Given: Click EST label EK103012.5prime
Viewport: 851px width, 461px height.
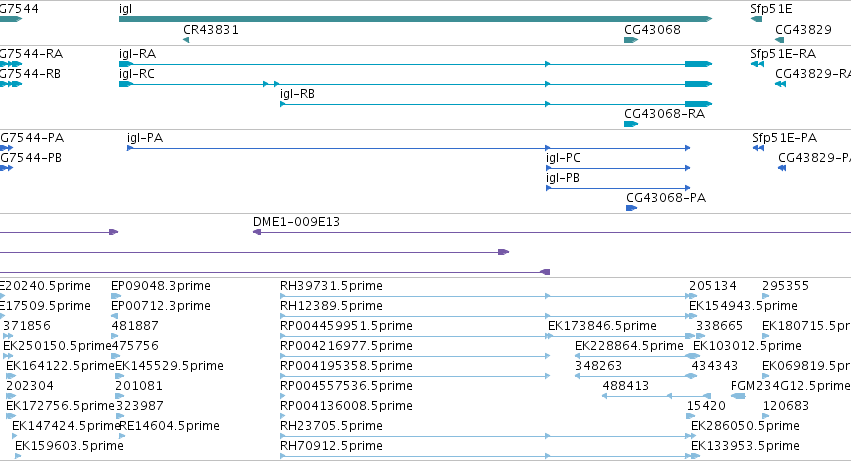Looking at the screenshot, I should click(x=747, y=346).
